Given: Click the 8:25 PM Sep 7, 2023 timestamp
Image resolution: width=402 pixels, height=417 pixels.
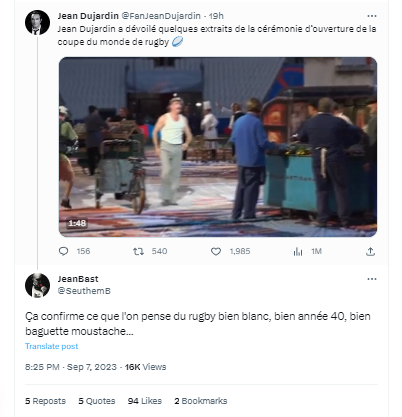Looking at the screenshot, I should [x=71, y=367].
